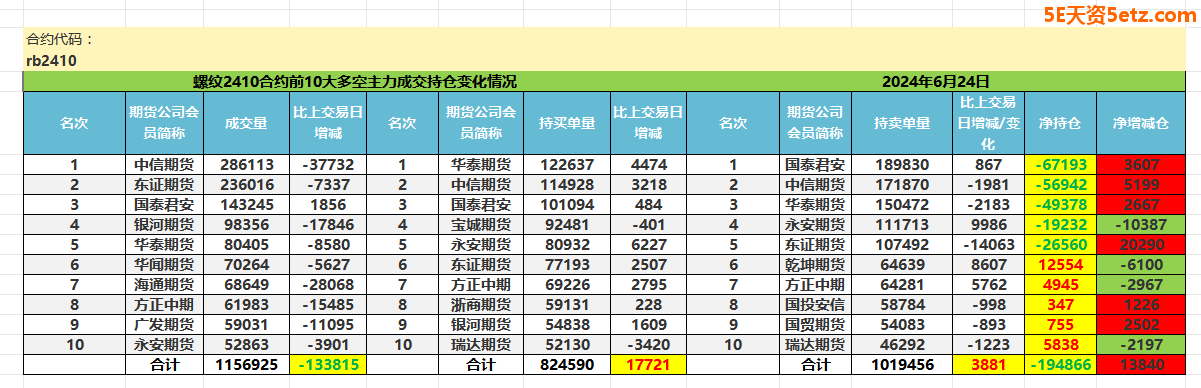Click the net position cell -56942
This screenshot has height=388, width=1201.
tap(1061, 184)
